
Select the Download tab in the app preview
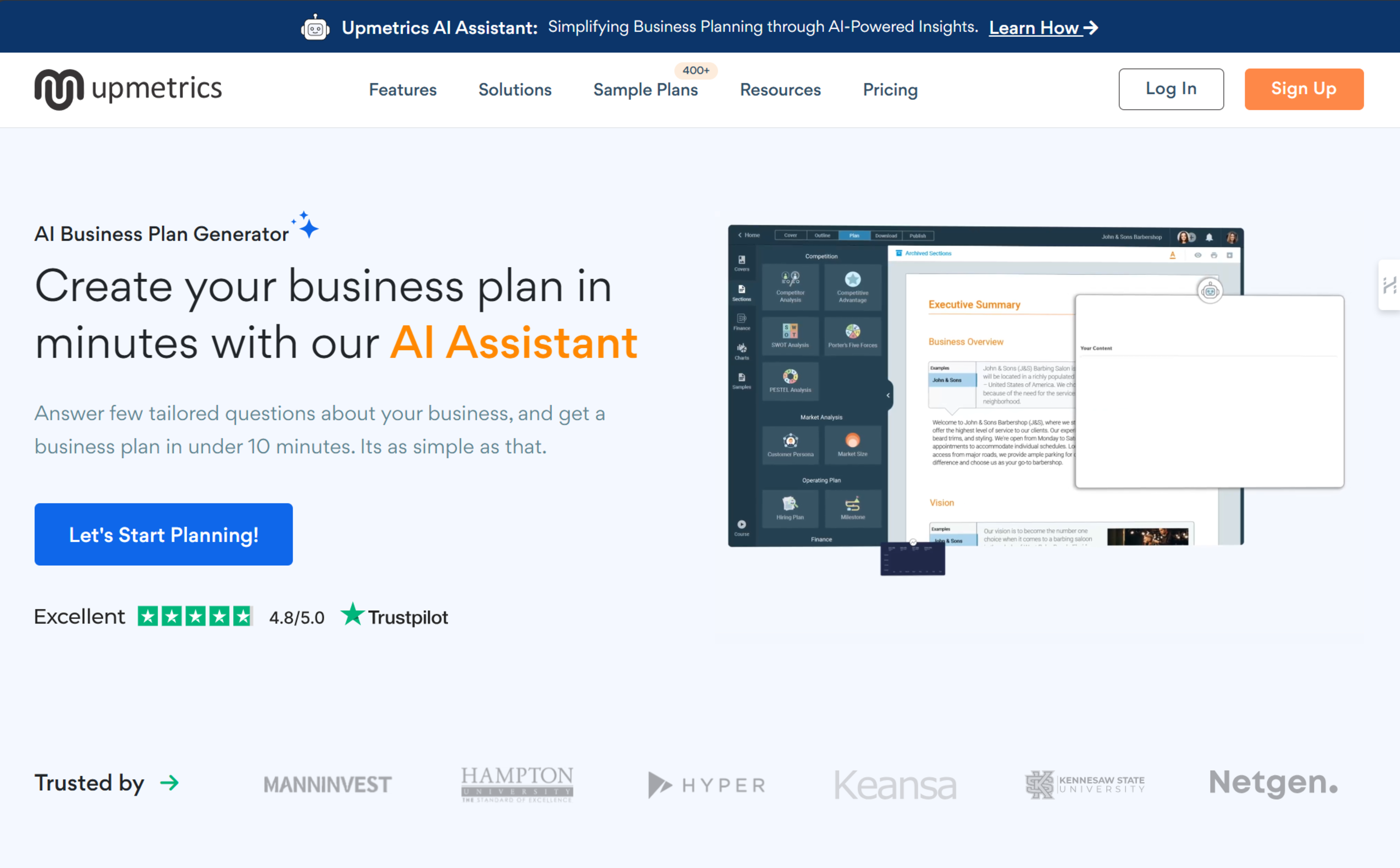(x=886, y=236)
